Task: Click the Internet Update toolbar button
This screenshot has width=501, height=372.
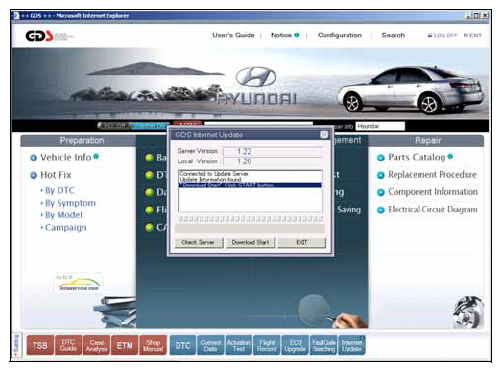Action: 352,345
